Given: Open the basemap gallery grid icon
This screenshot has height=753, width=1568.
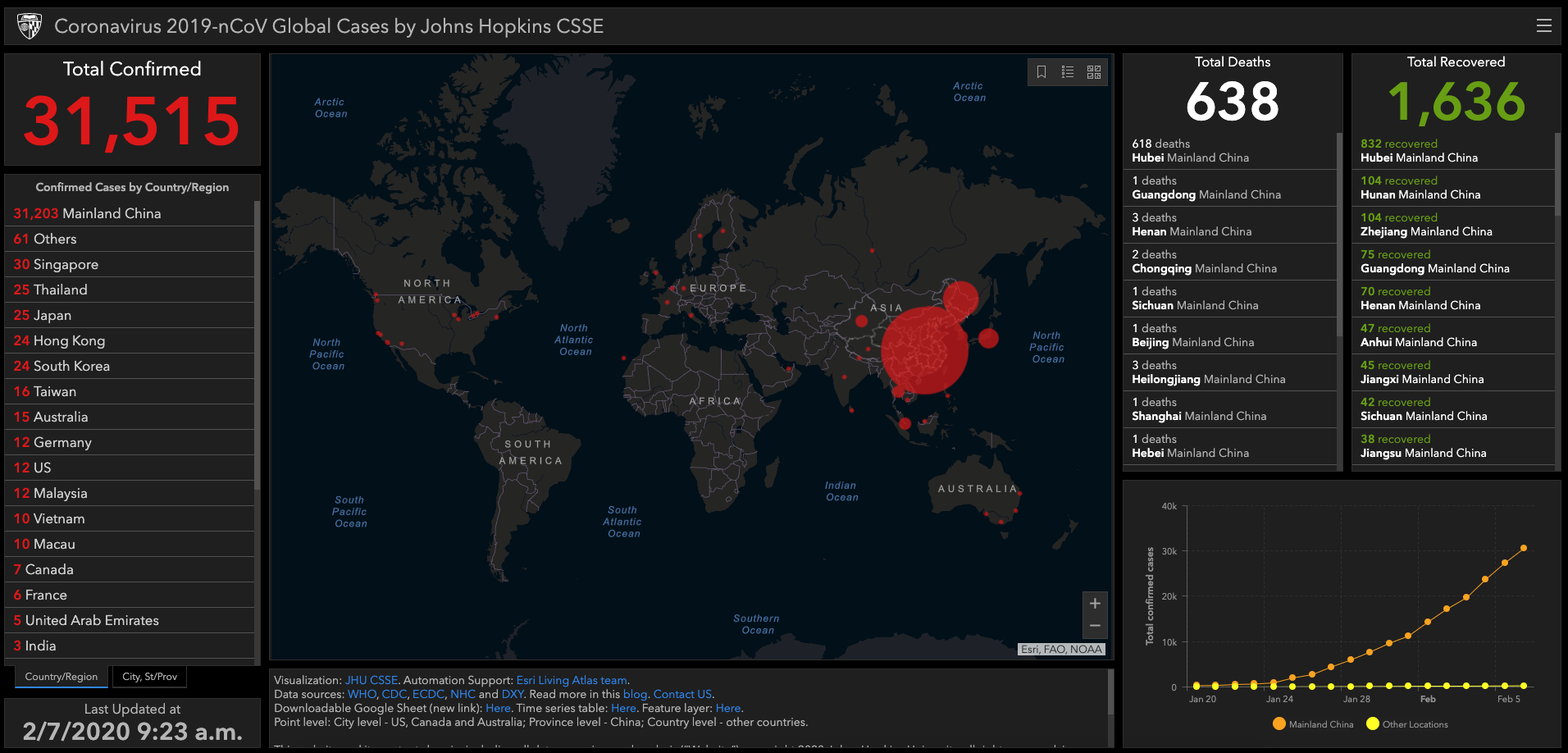Looking at the screenshot, I should (x=1094, y=72).
